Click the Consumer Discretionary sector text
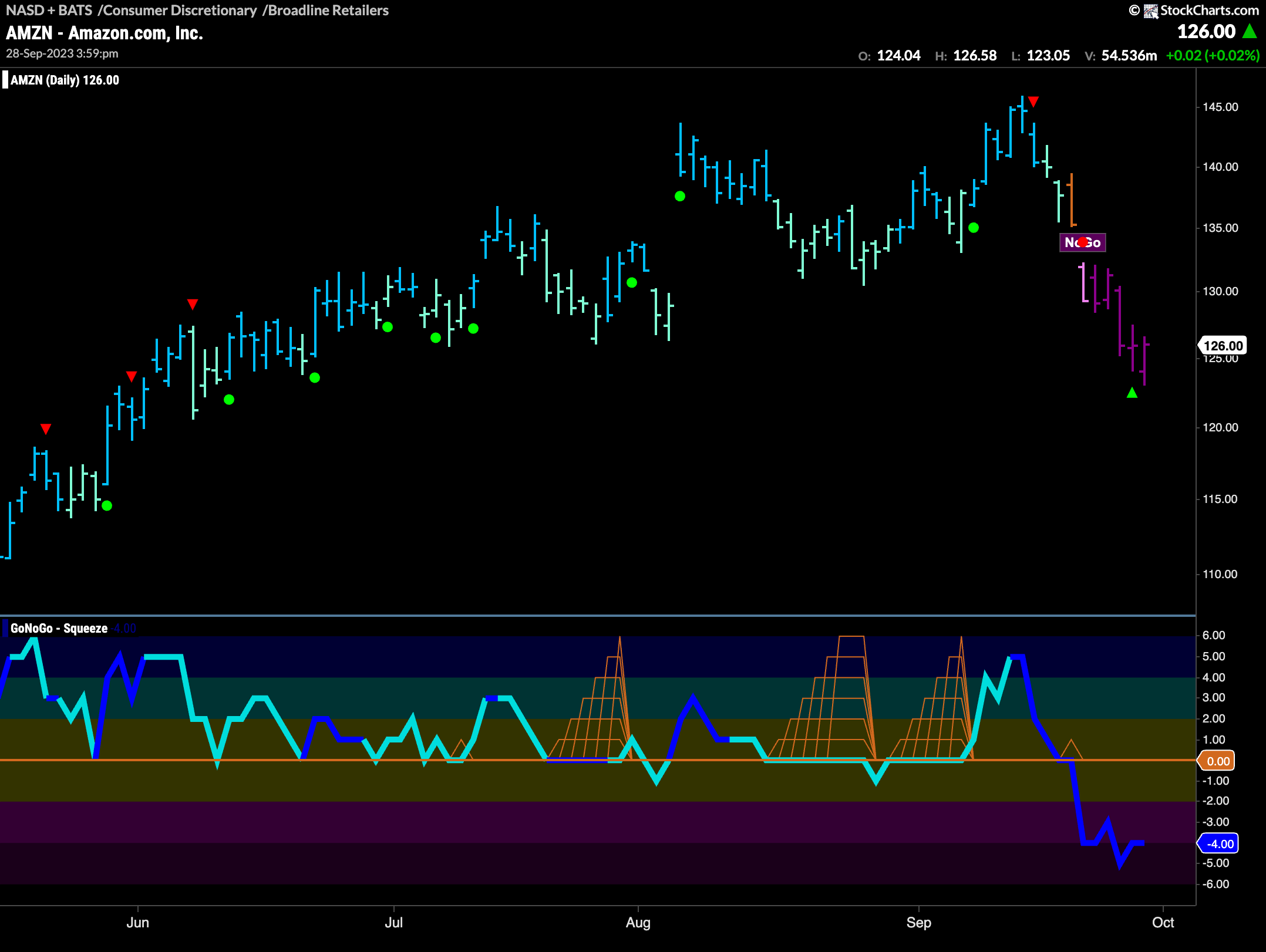Viewport: 1266px width, 952px height. coord(180,10)
